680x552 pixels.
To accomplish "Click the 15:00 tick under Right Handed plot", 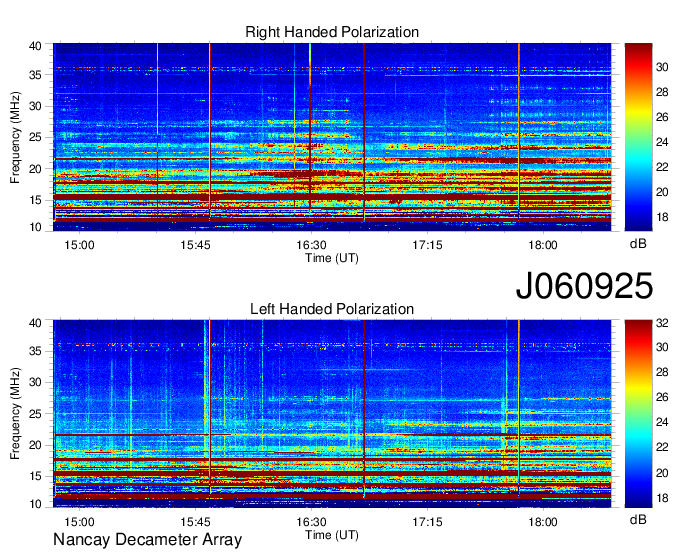I will pyautogui.click(x=79, y=245).
